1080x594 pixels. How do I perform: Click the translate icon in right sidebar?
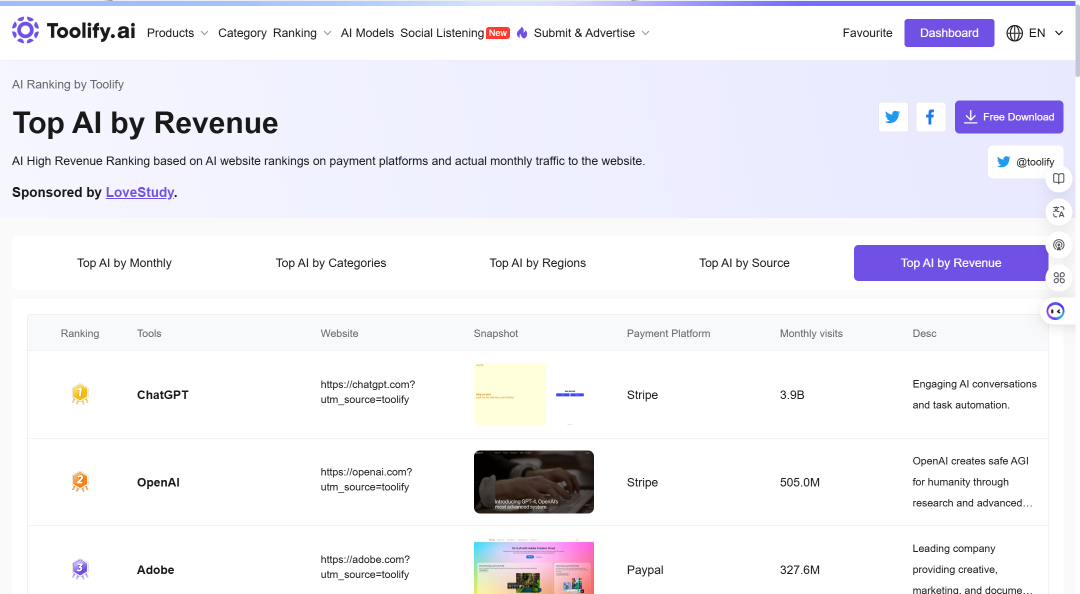pos(1059,212)
